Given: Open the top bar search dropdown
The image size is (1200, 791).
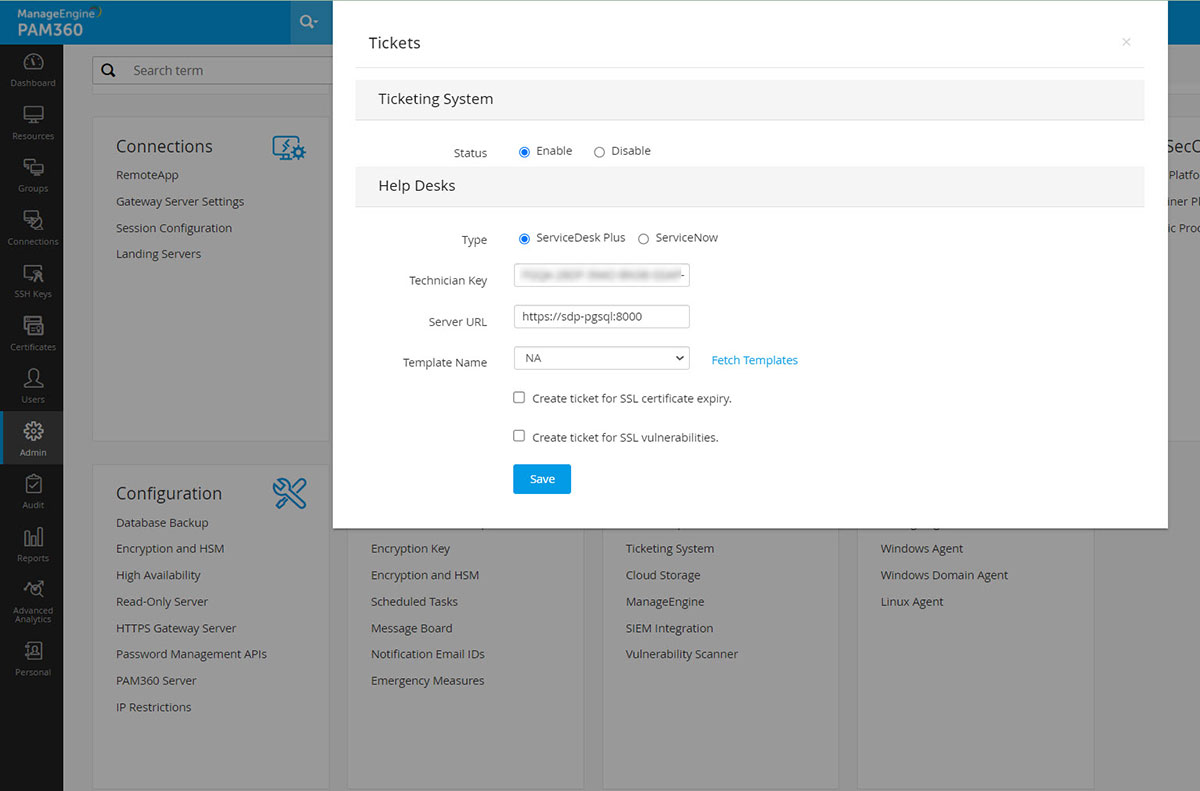Looking at the screenshot, I should (x=309, y=22).
